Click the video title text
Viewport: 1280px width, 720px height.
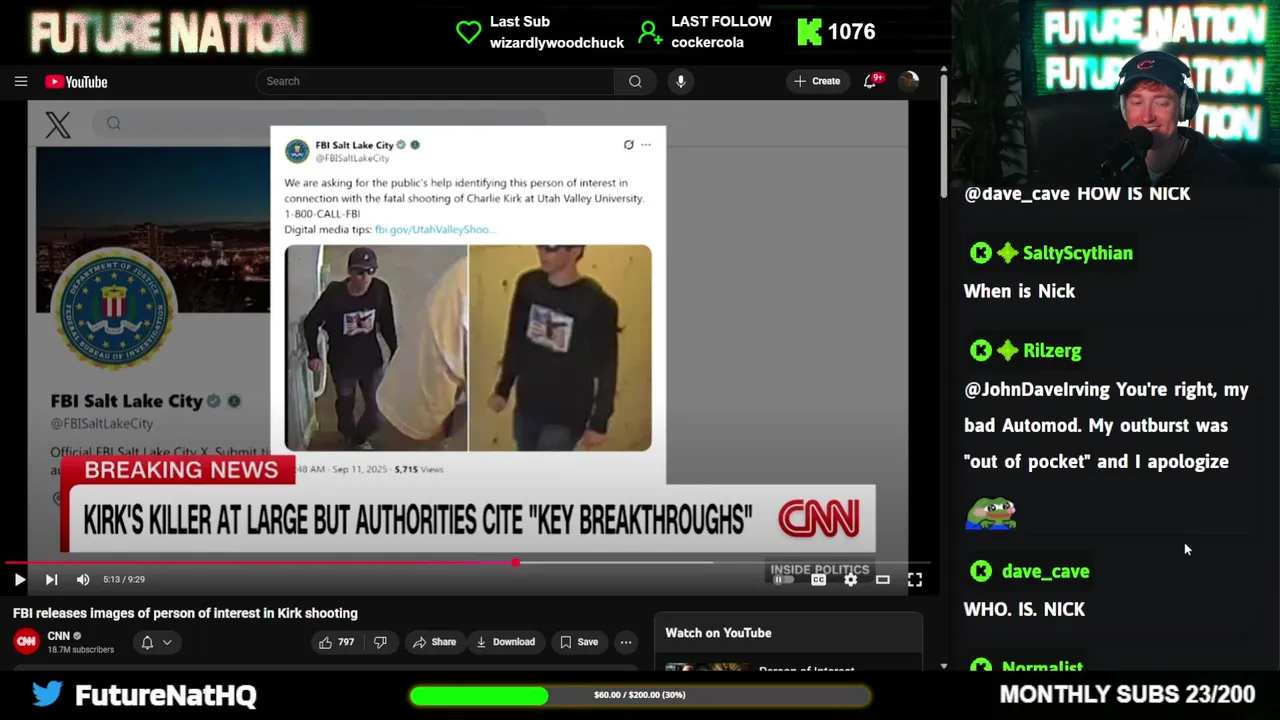pyautogui.click(x=185, y=613)
